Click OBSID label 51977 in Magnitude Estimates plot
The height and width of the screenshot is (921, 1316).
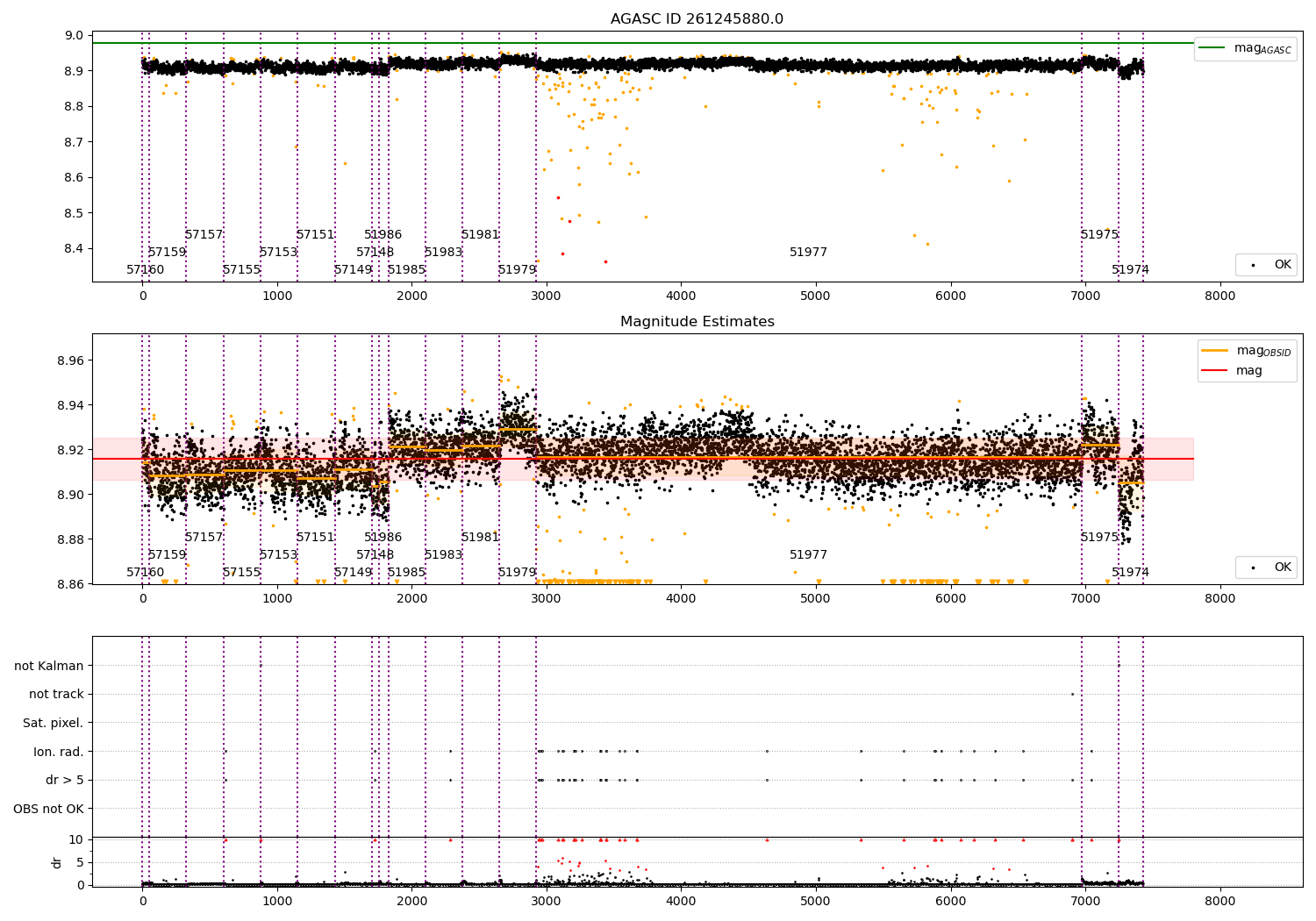coord(808,554)
